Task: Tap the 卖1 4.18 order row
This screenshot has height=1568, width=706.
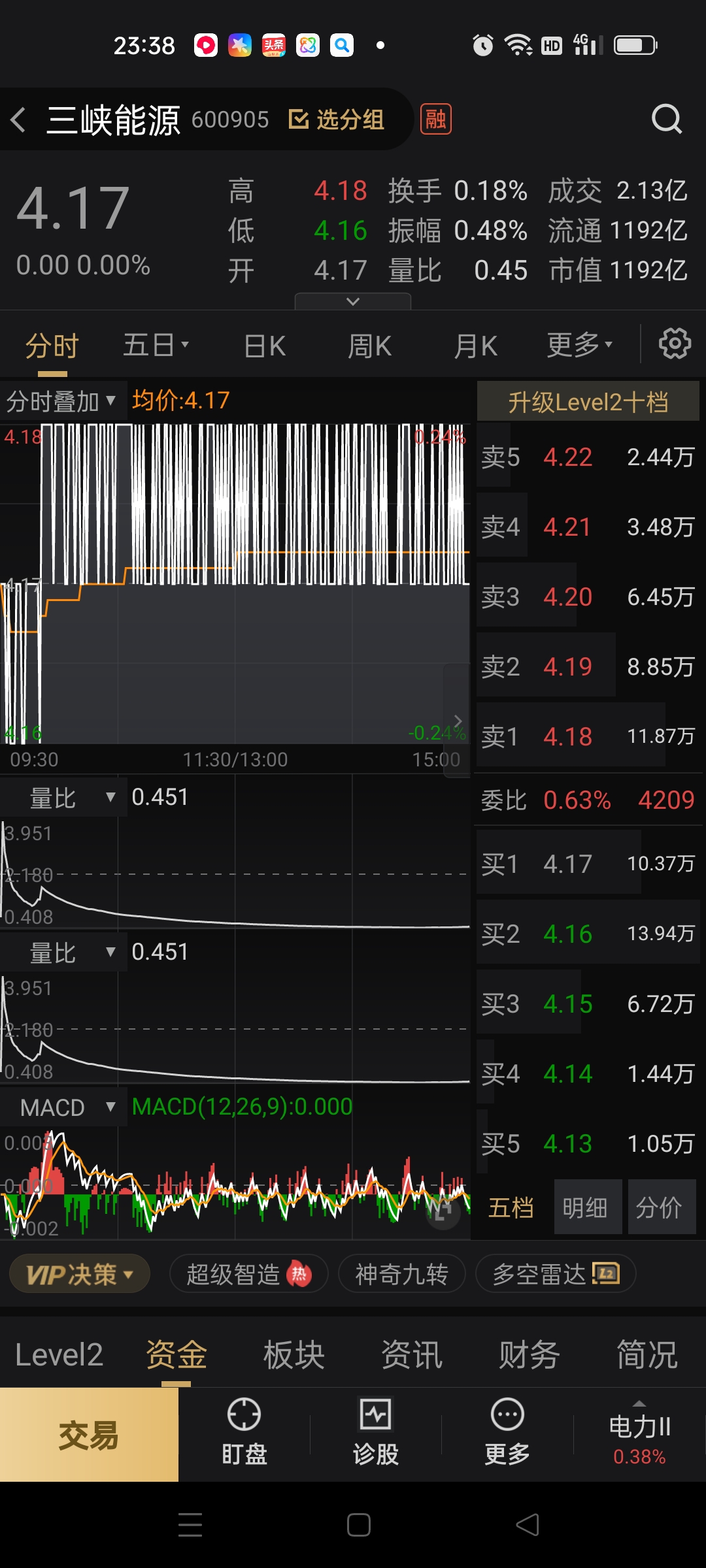Action: (x=588, y=736)
